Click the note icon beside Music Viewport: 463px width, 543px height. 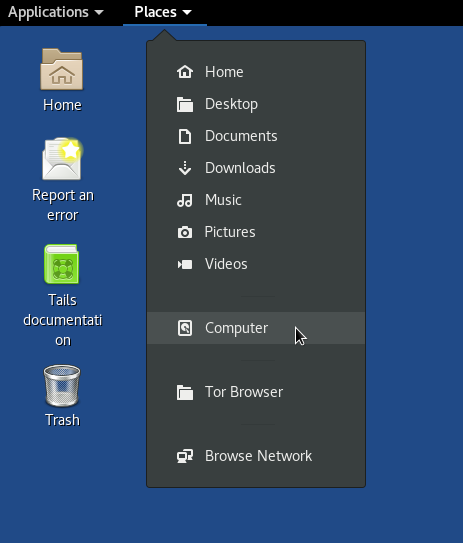[185, 200]
